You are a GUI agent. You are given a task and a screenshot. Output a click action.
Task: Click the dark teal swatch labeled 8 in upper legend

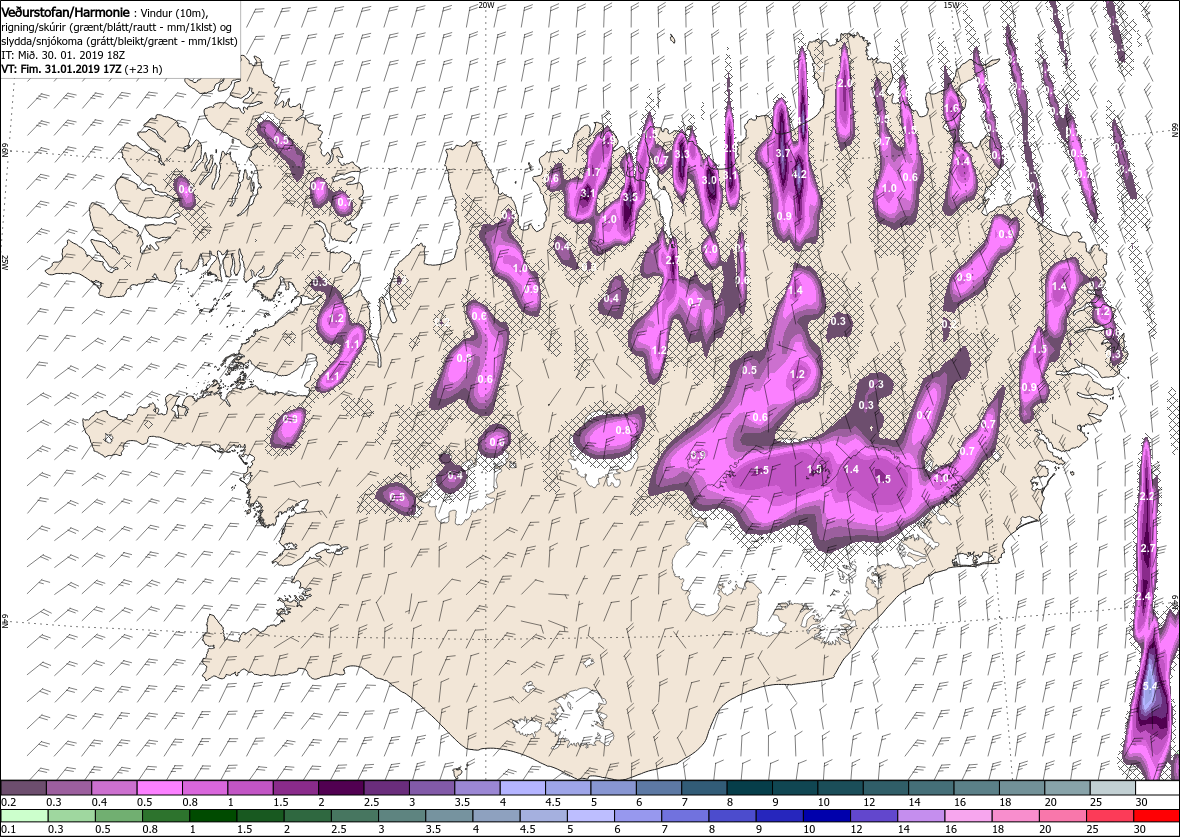[749, 787]
